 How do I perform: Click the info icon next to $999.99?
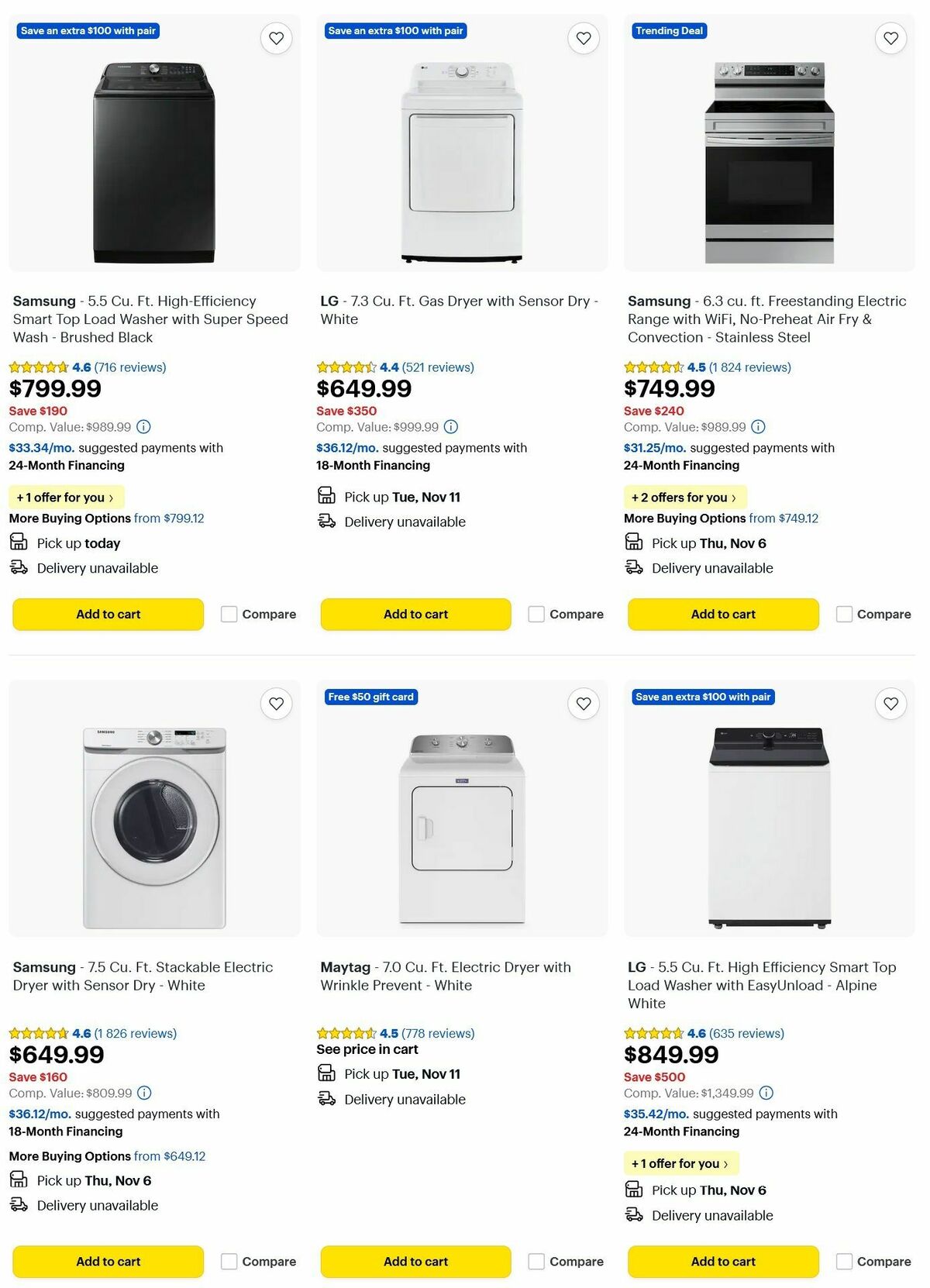(451, 427)
